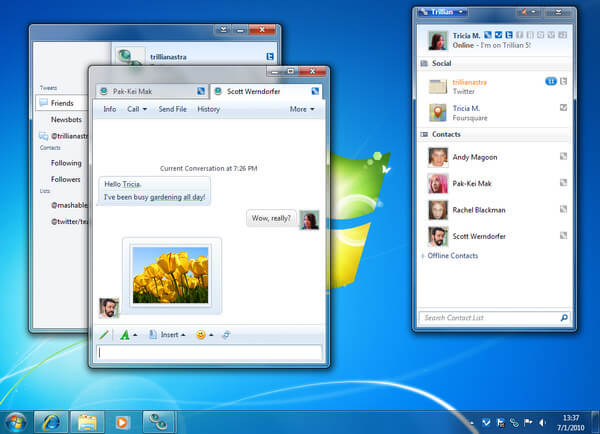
Task: Click the greyed Facebook icon in status row
Action: tap(519, 35)
